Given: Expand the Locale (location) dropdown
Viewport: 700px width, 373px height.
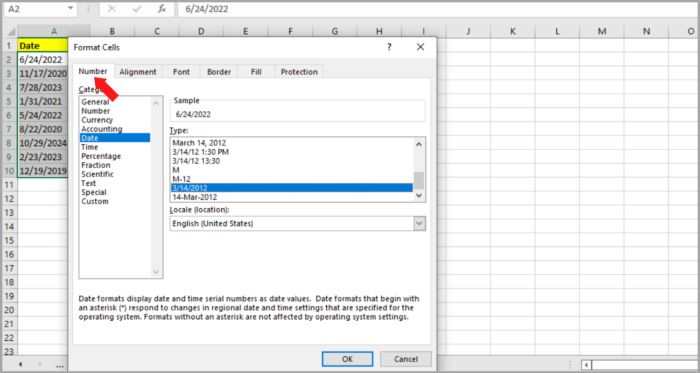Looking at the screenshot, I should click(419, 224).
